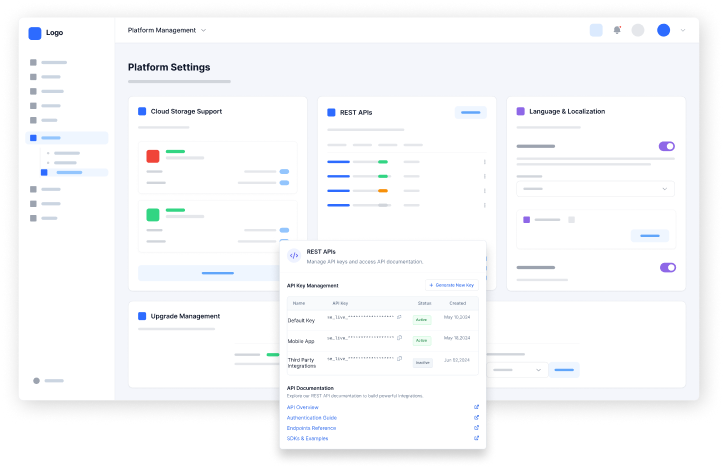Click the Platform Settings heading
Viewport: 724px width, 468px height.
pos(169,67)
